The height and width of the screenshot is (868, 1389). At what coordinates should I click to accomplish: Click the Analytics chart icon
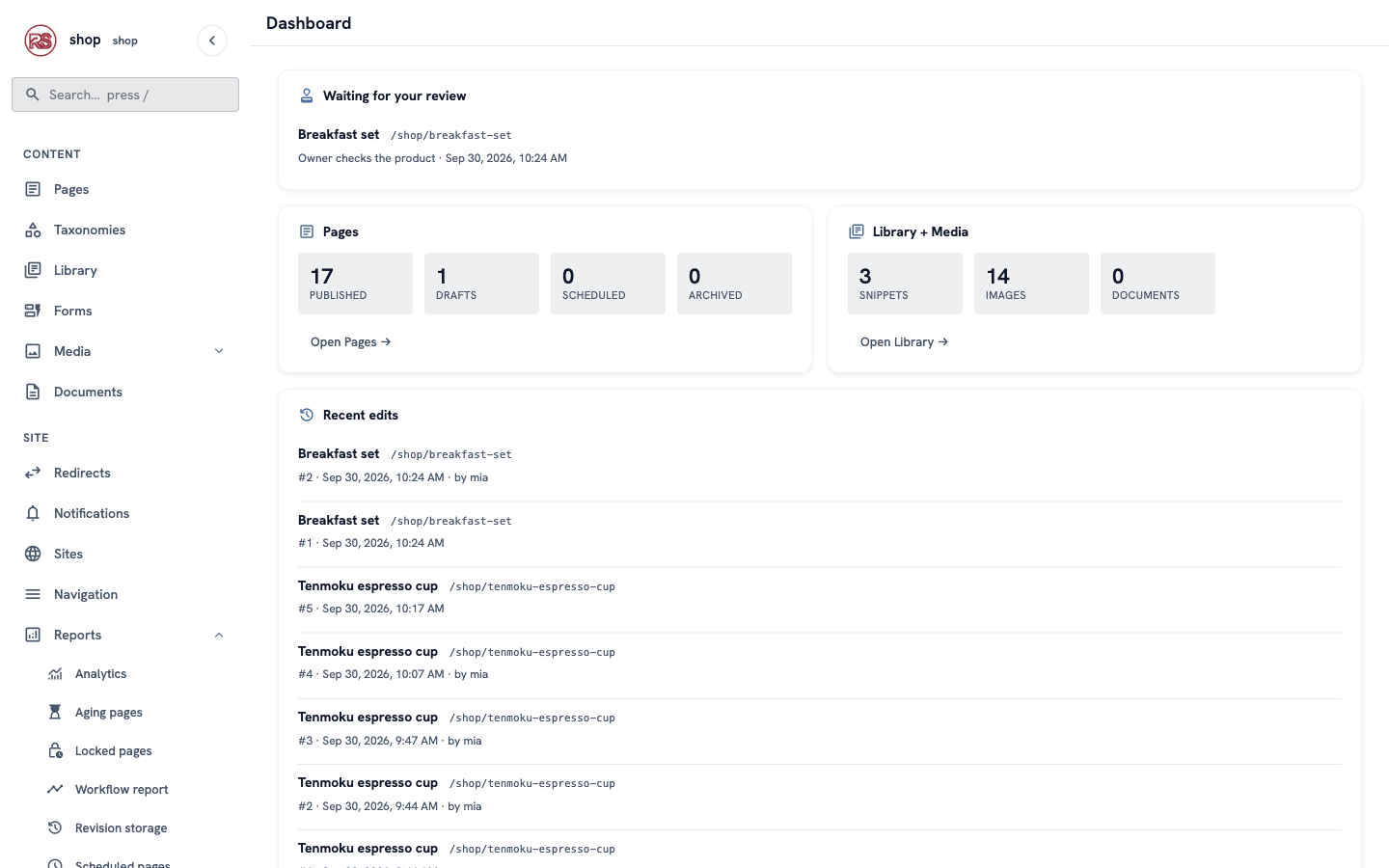(55, 674)
